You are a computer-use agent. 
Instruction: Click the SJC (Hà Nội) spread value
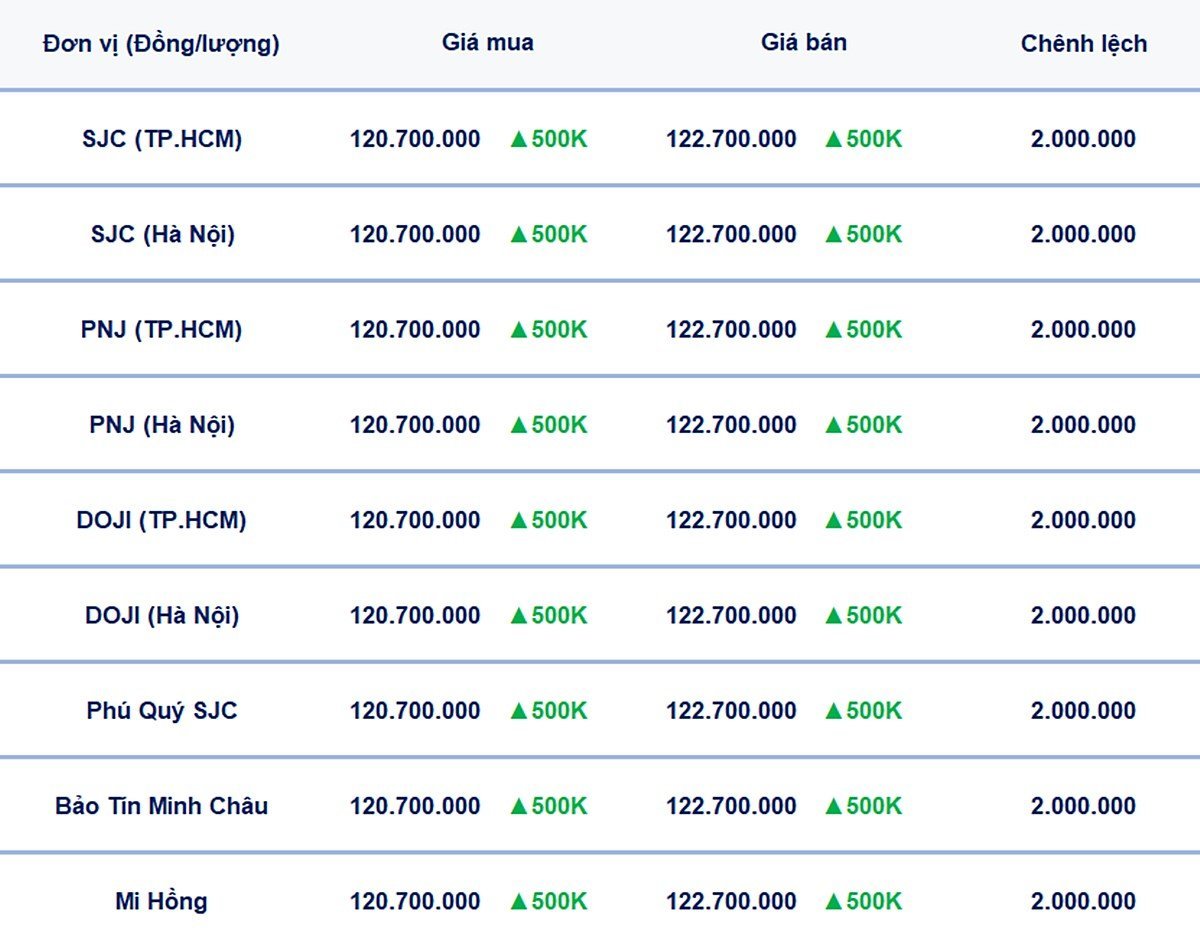[x=1084, y=234]
